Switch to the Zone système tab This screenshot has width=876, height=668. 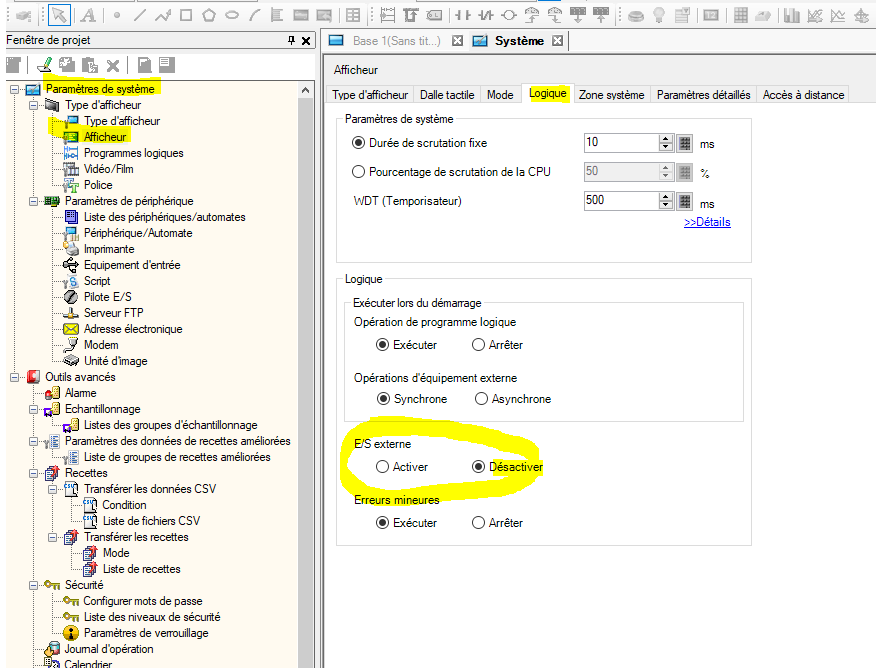(x=611, y=95)
